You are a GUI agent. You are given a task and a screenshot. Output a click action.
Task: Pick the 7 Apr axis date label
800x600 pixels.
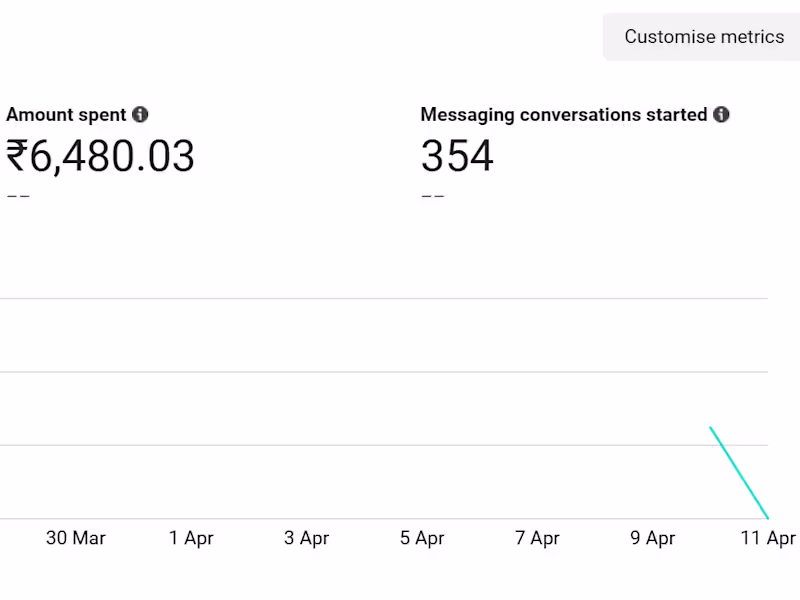(537, 538)
